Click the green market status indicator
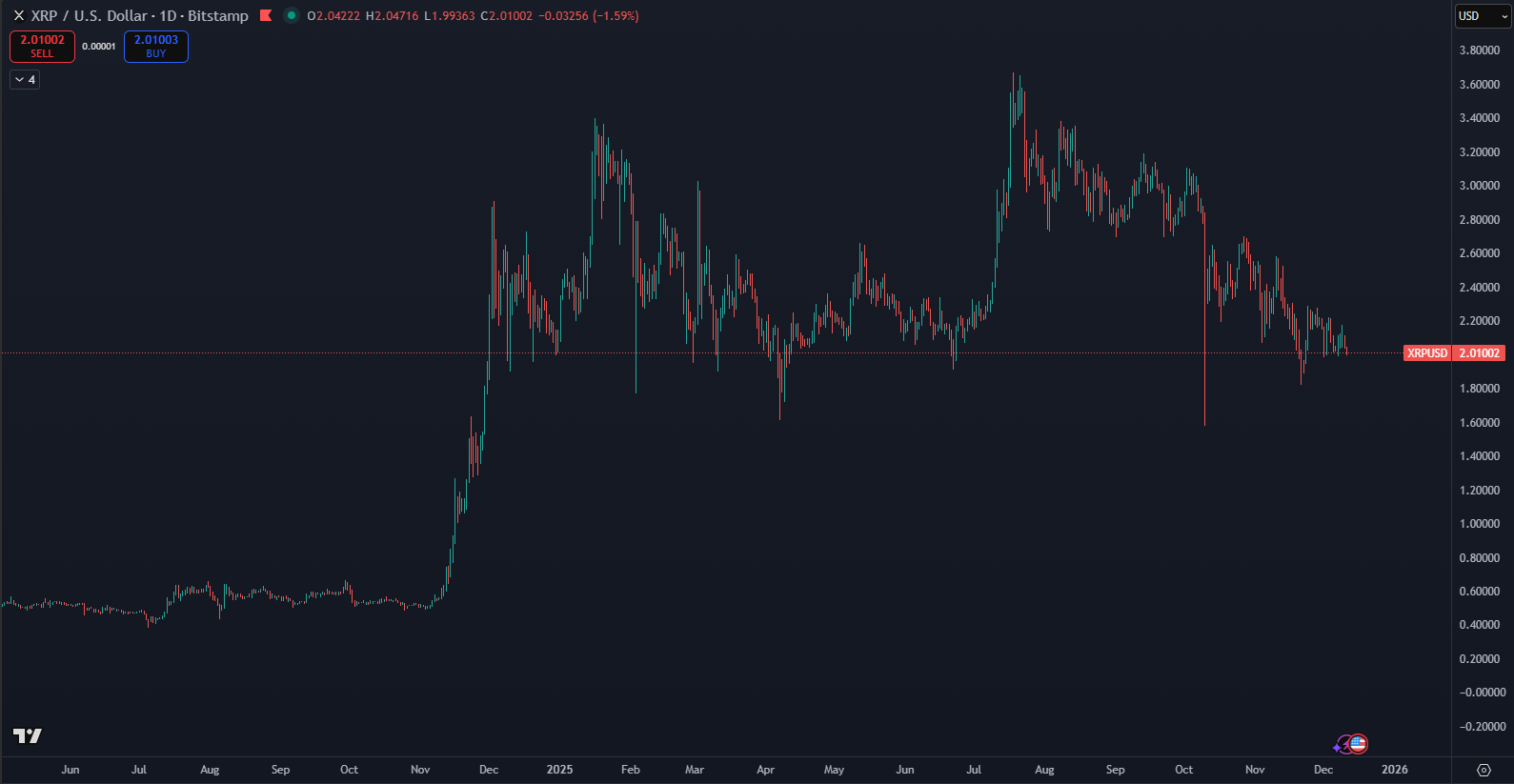Image resolution: width=1514 pixels, height=784 pixels. pos(291,15)
